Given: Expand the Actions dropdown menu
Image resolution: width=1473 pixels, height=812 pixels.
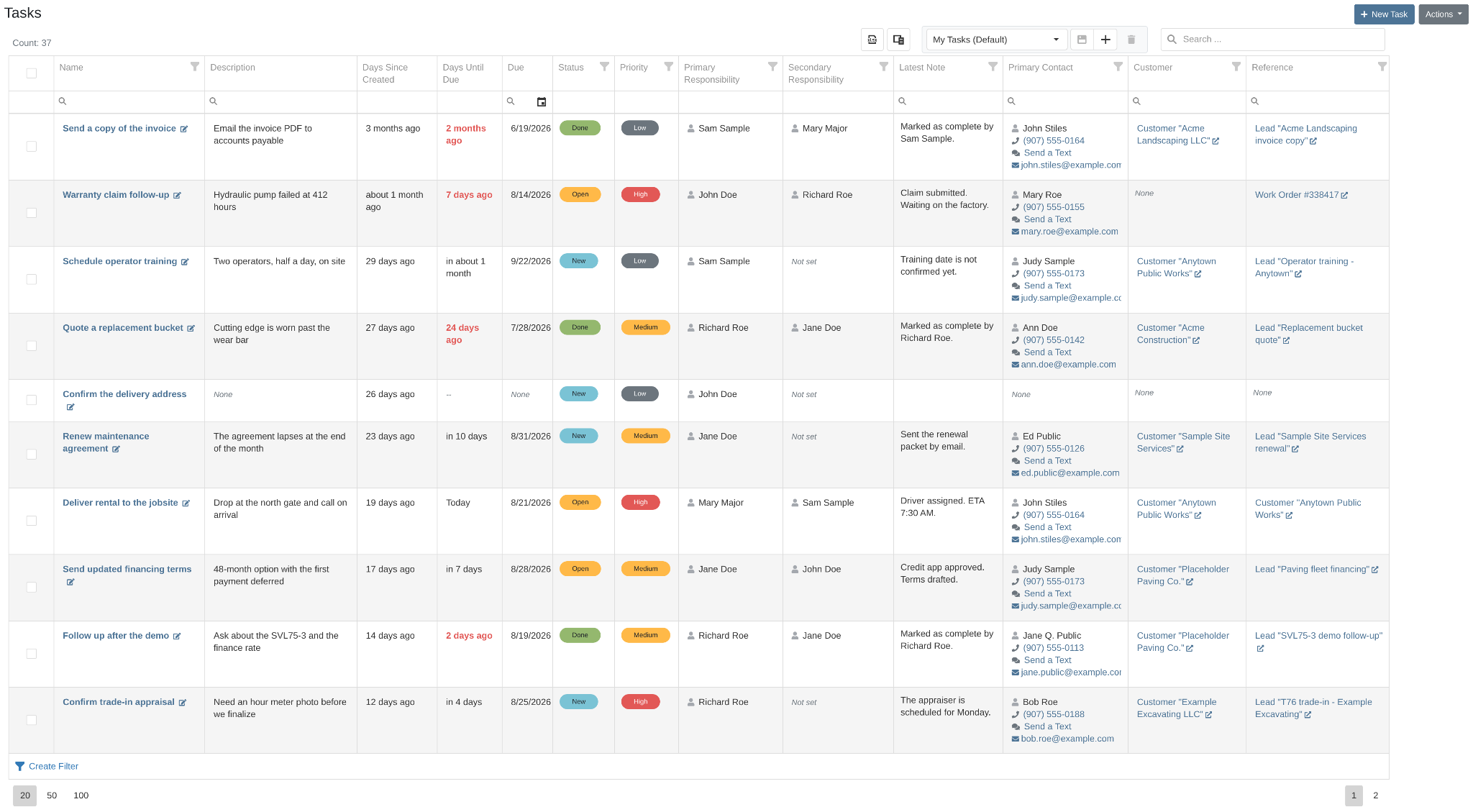Looking at the screenshot, I should [x=1443, y=14].
